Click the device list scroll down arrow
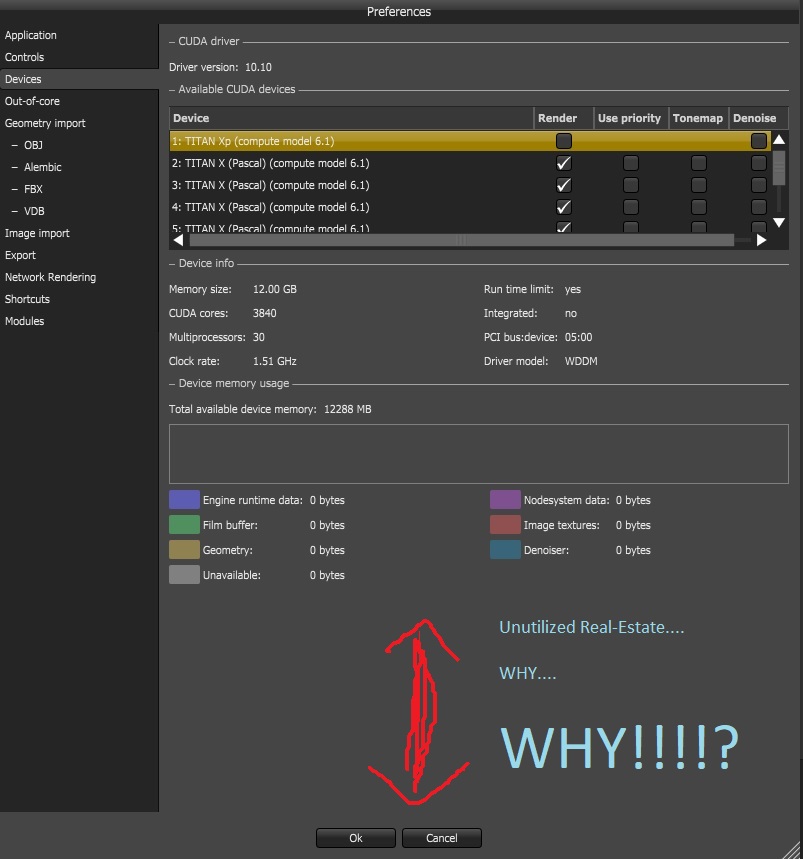Viewport: 803px width, 859px height. click(x=779, y=222)
